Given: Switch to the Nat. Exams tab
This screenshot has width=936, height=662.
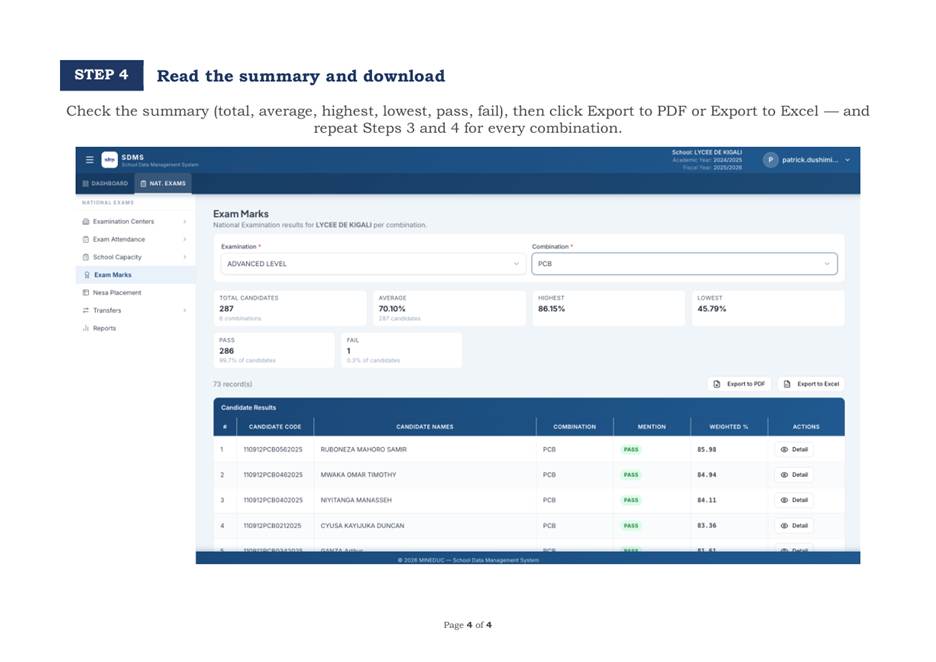Looking at the screenshot, I should point(163,183).
